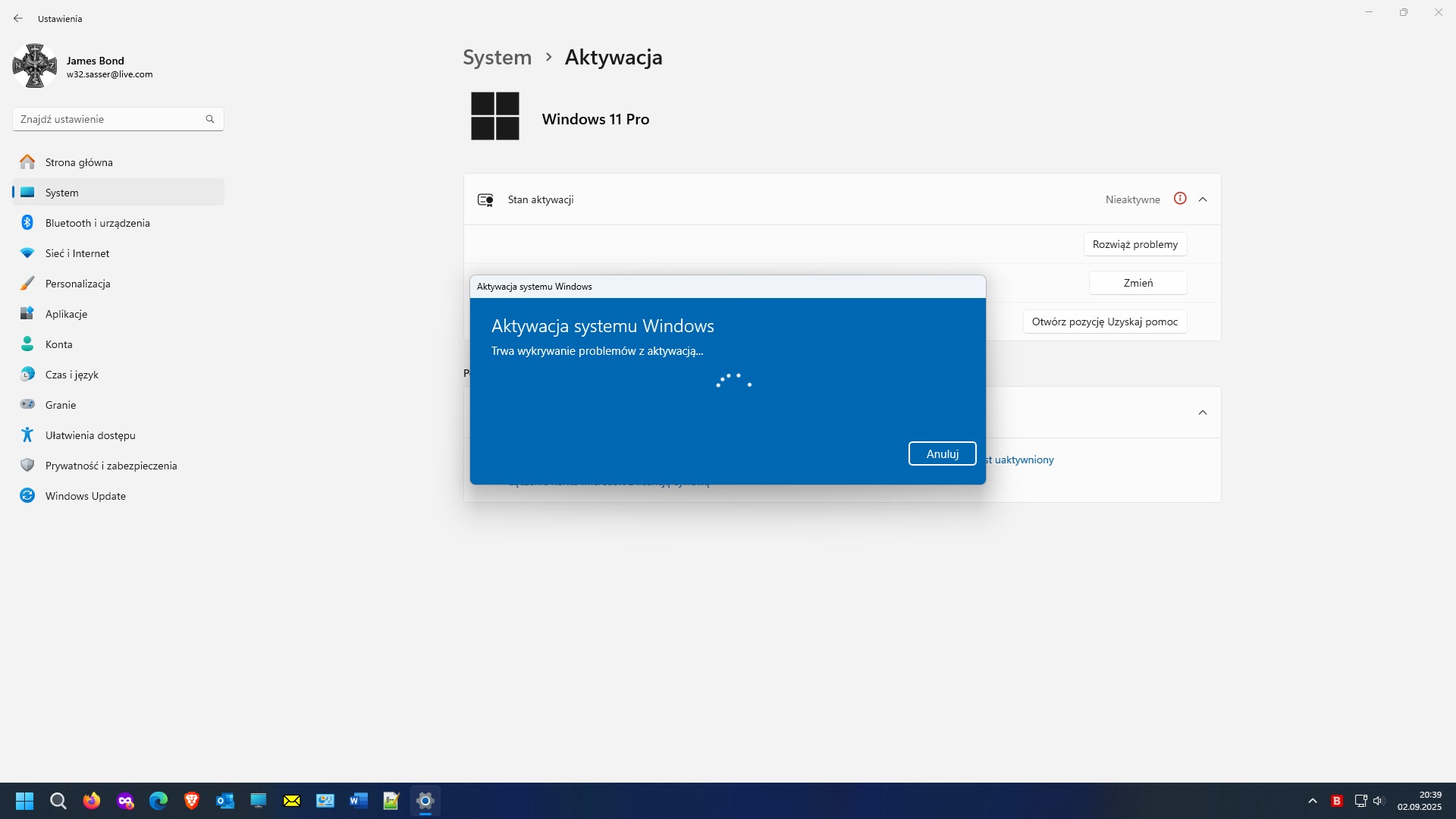
Task: Open the James Bond account profile picture
Action: click(x=35, y=66)
